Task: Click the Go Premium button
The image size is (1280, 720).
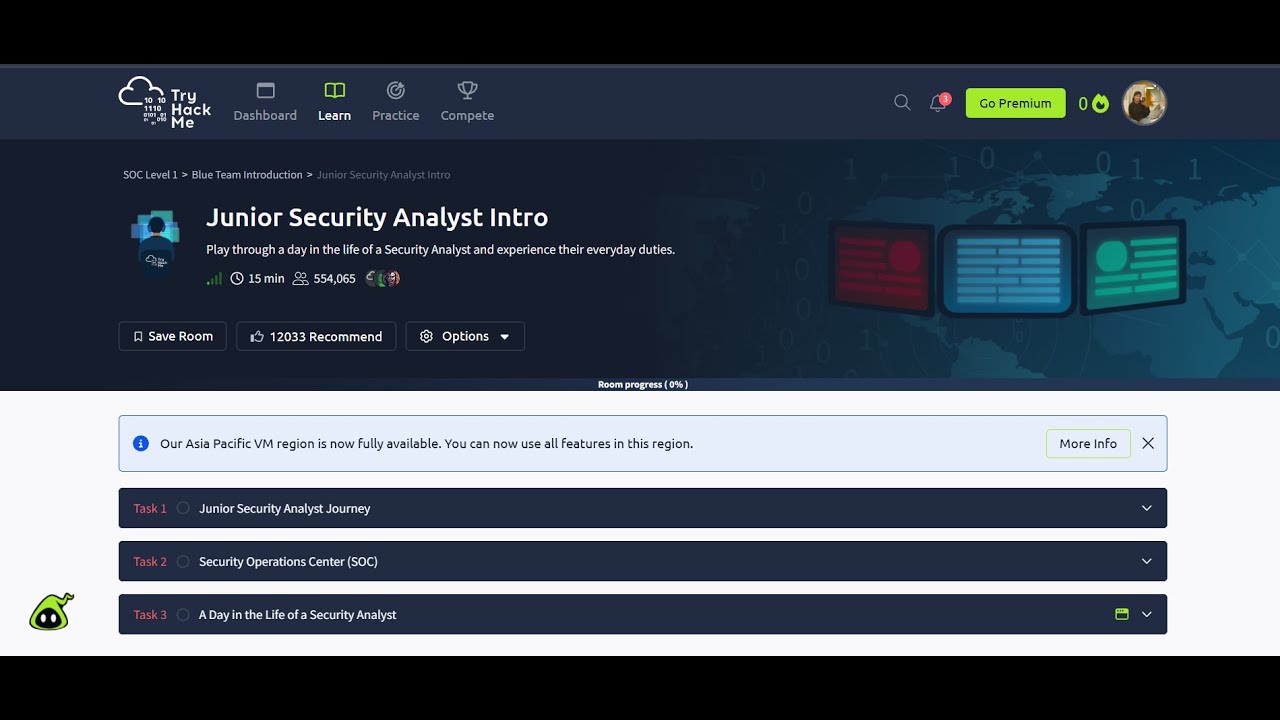Action: pos(1015,103)
